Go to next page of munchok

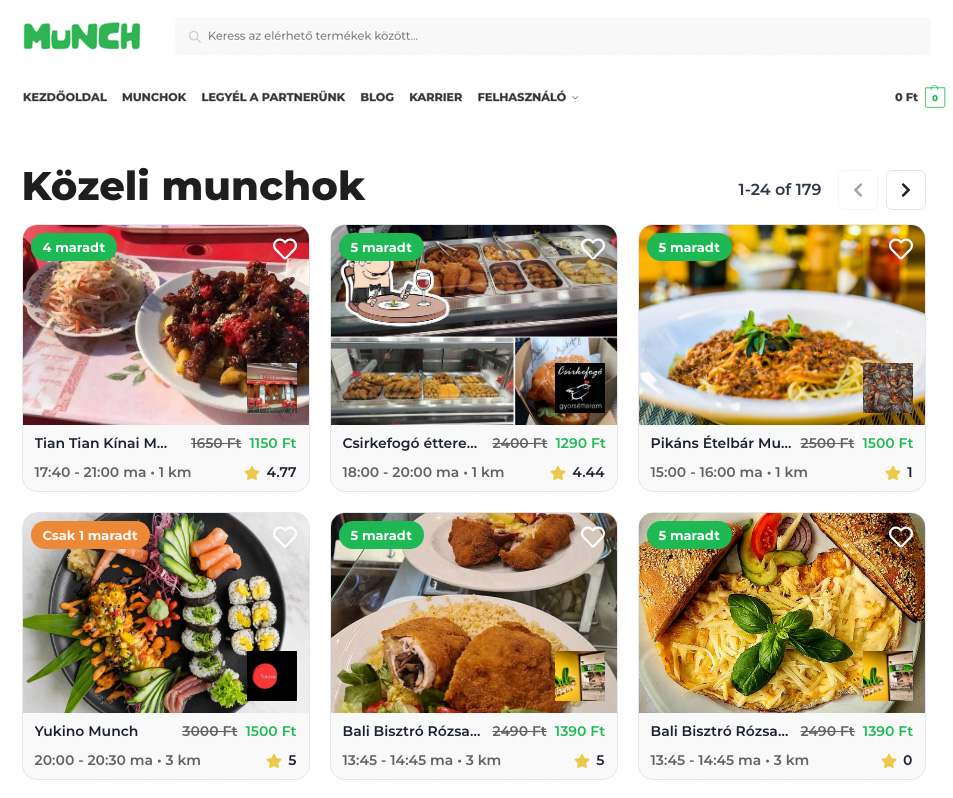(x=906, y=190)
